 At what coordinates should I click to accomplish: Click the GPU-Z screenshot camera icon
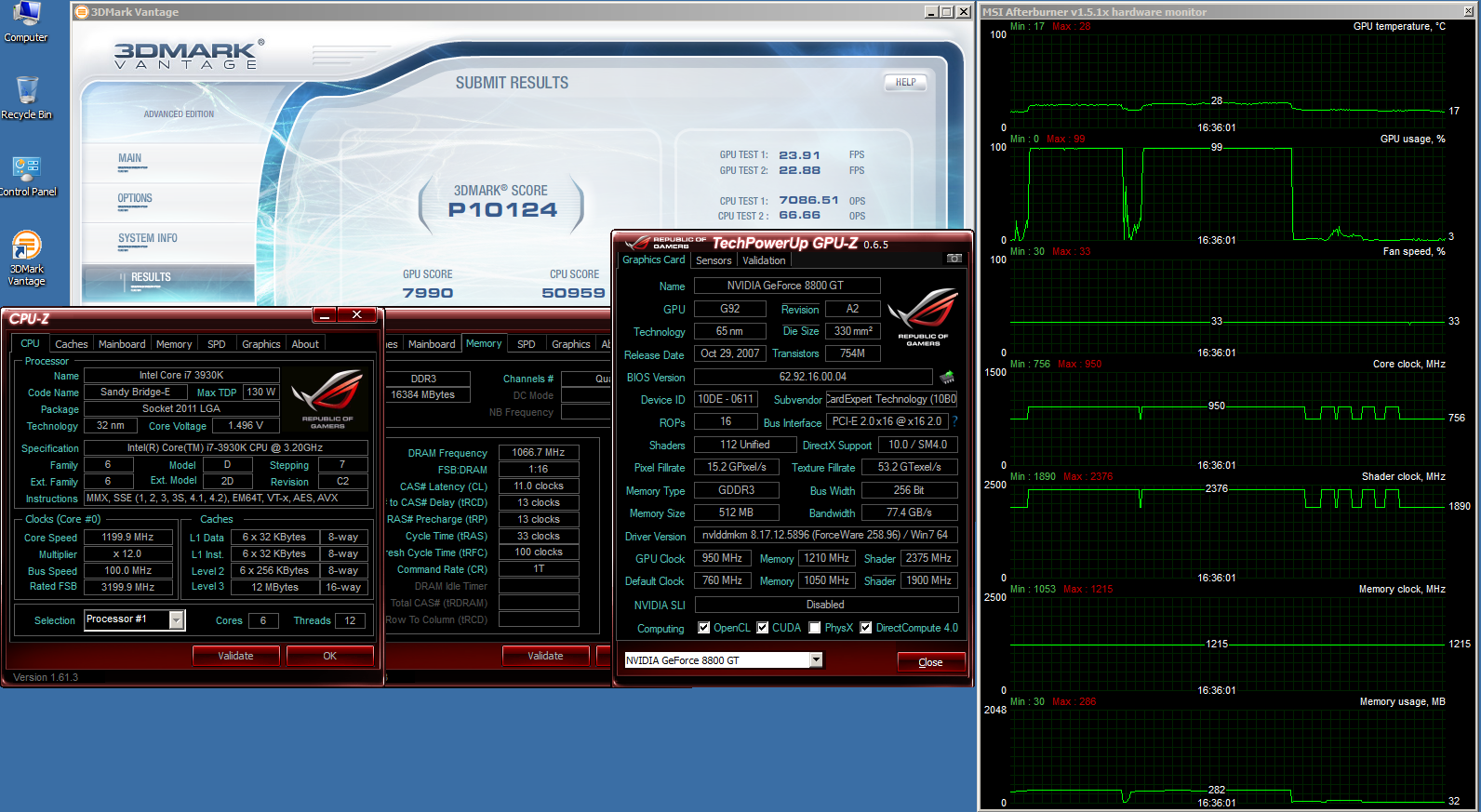pos(954,259)
